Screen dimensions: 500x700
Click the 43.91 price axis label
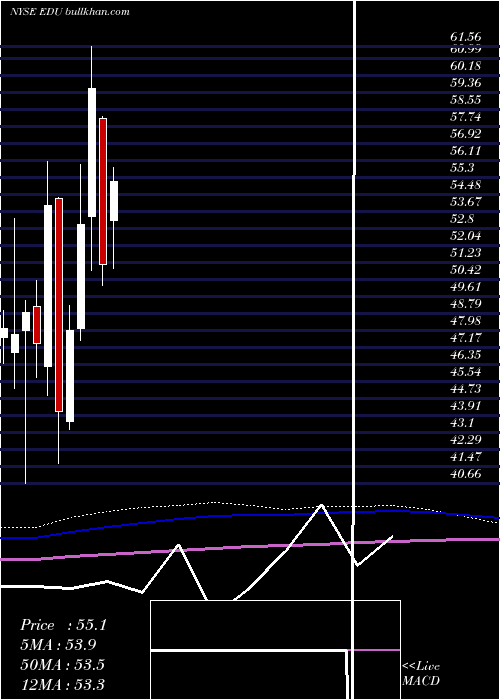[465, 405]
